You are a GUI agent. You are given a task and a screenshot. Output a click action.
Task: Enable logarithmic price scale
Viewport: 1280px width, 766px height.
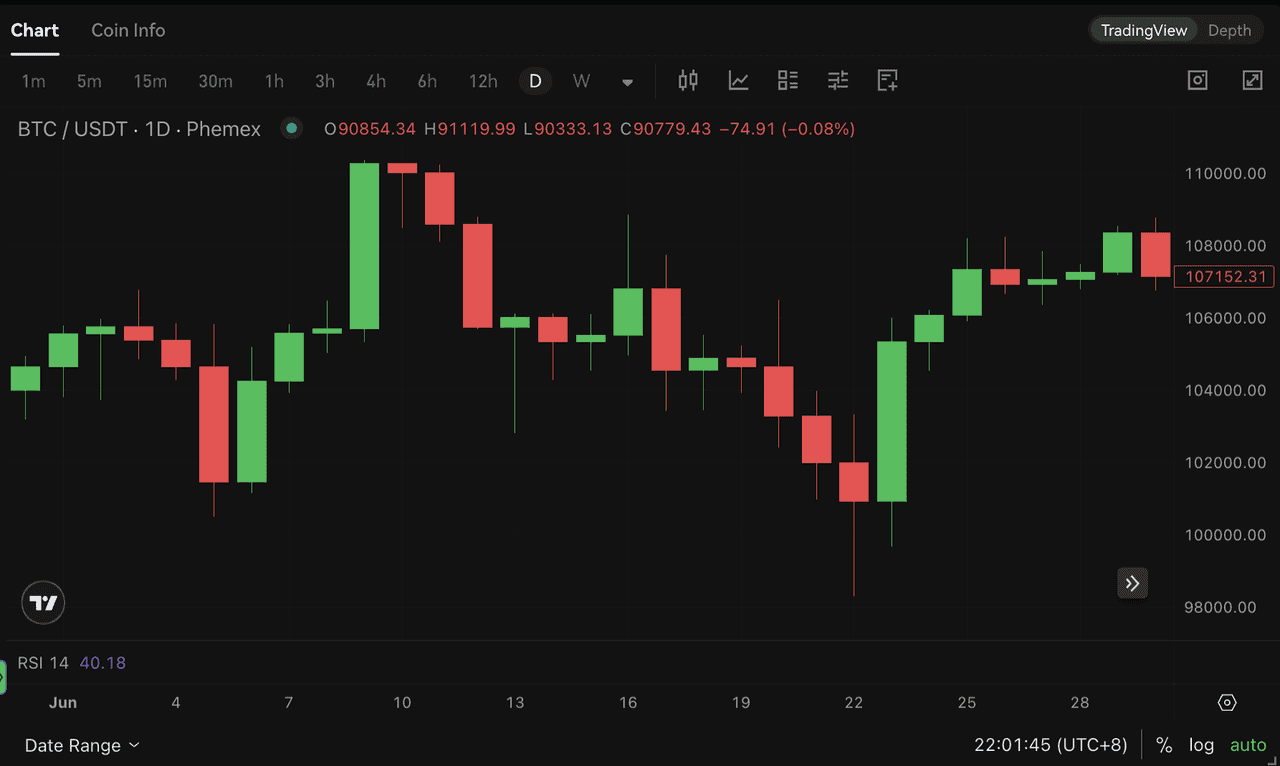1201,745
